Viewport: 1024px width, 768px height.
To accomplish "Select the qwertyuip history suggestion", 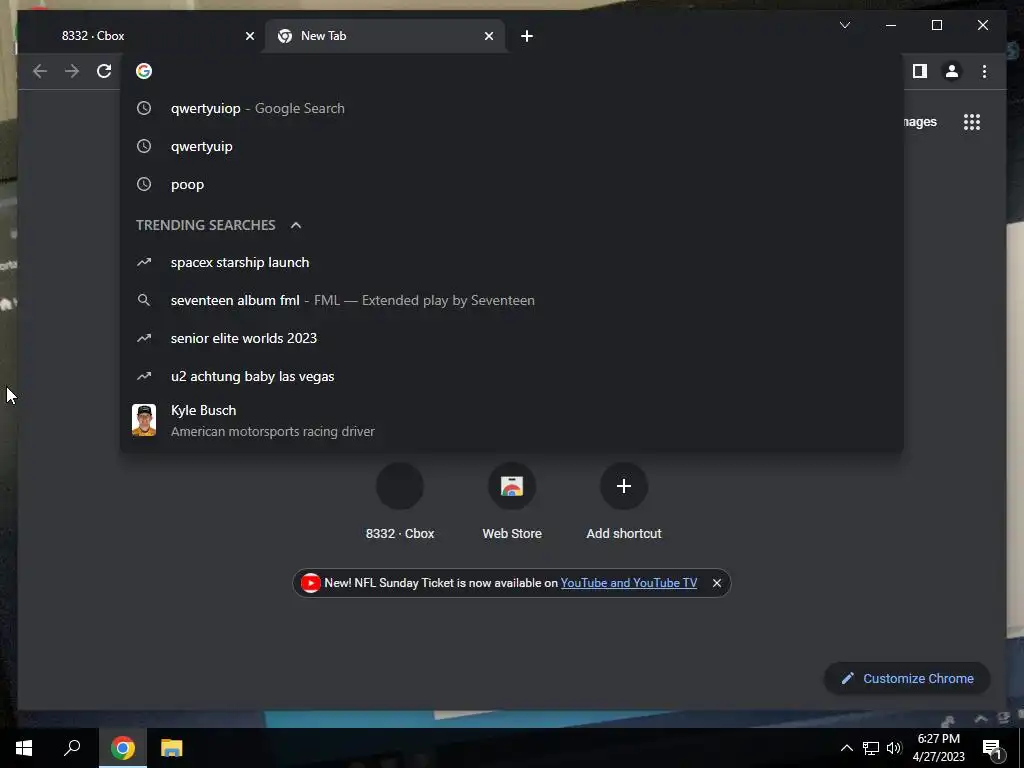I will point(513,146).
